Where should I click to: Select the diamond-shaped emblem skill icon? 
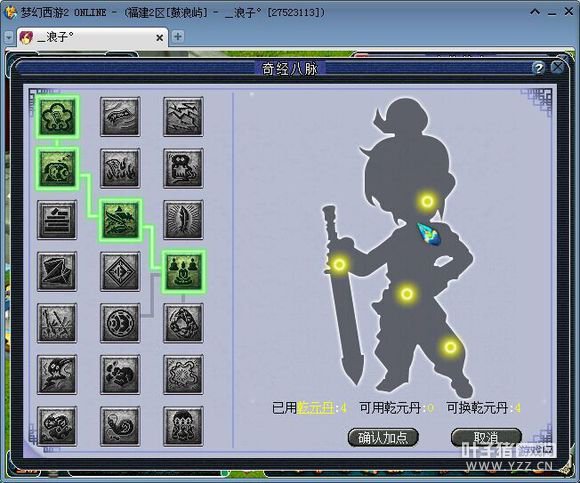click(x=120, y=272)
